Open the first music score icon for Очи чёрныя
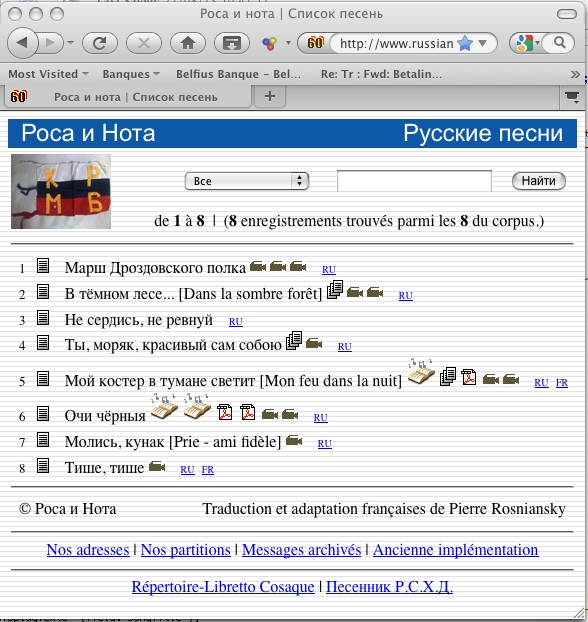The image size is (588, 622). (164, 407)
